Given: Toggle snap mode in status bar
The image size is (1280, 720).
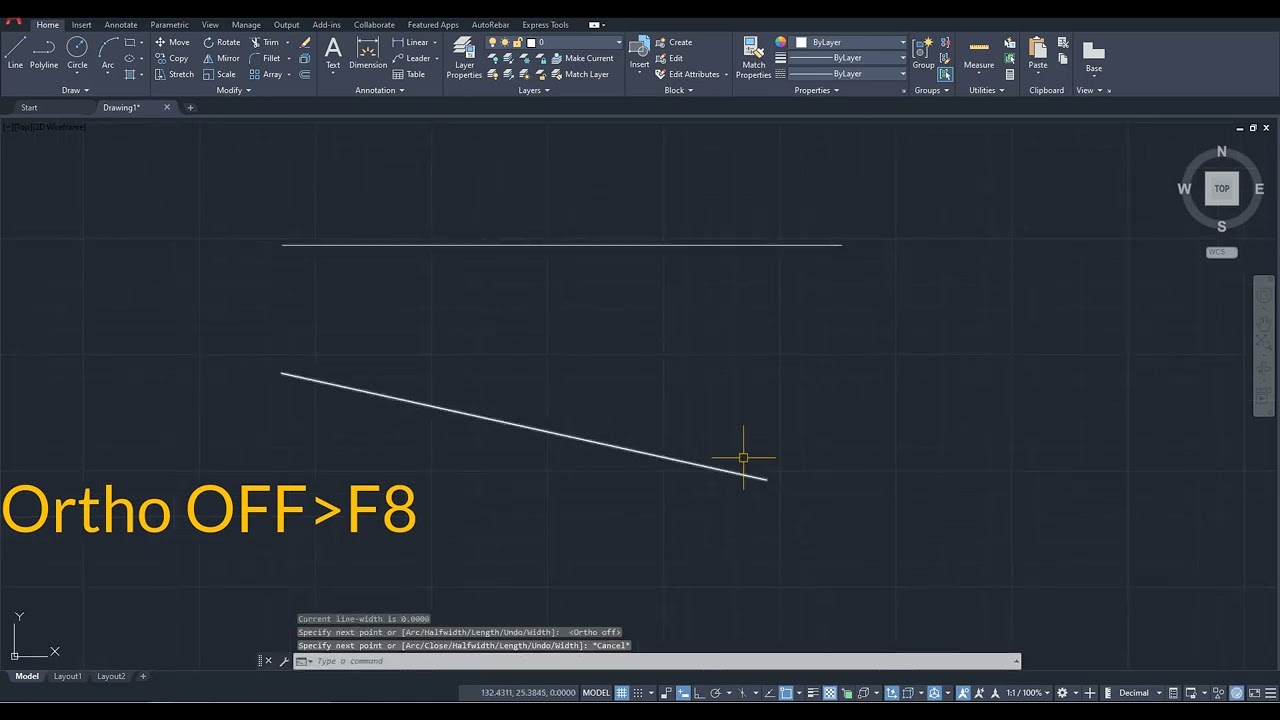Looking at the screenshot, I should pyautogui.click(x=637, y=692).
